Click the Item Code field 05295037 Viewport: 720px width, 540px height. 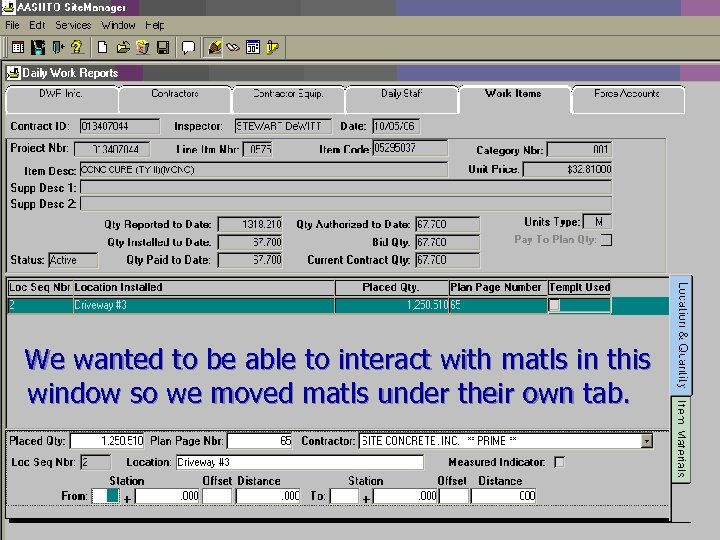(410, 148)
